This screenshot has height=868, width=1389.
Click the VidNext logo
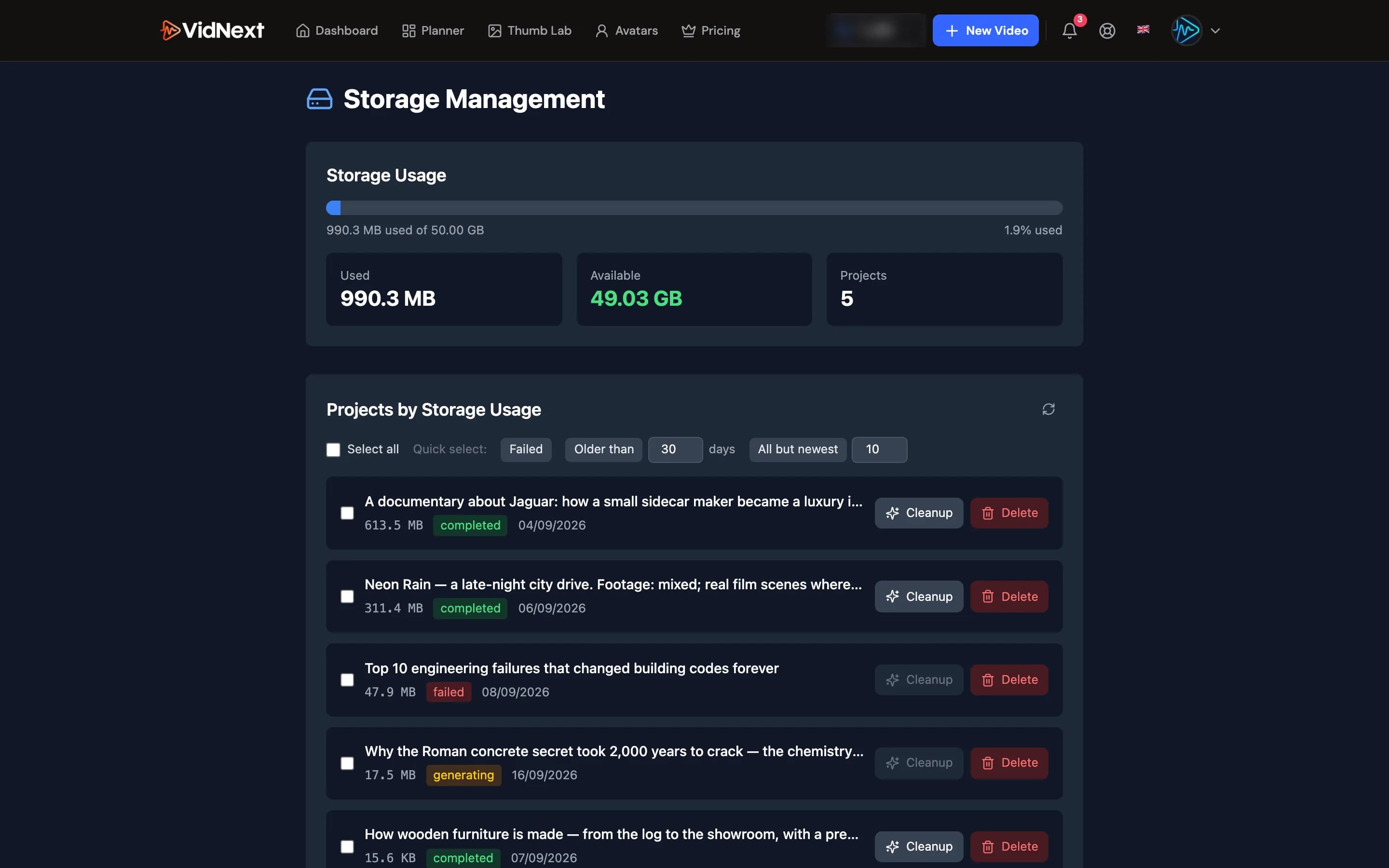pyautogui.click(x=212, y=30)
